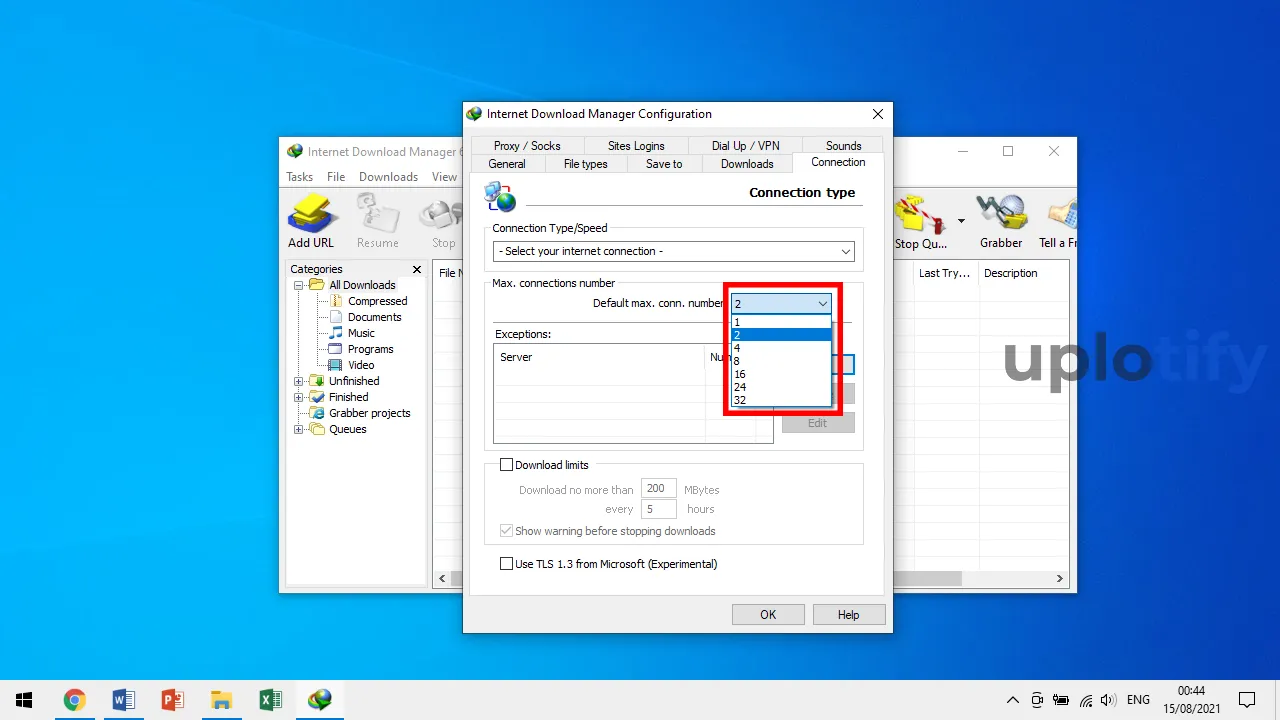Open PowerPoint from the taskbar
The width and height of the screenshot is (1280, 720).
coord(173,700)
